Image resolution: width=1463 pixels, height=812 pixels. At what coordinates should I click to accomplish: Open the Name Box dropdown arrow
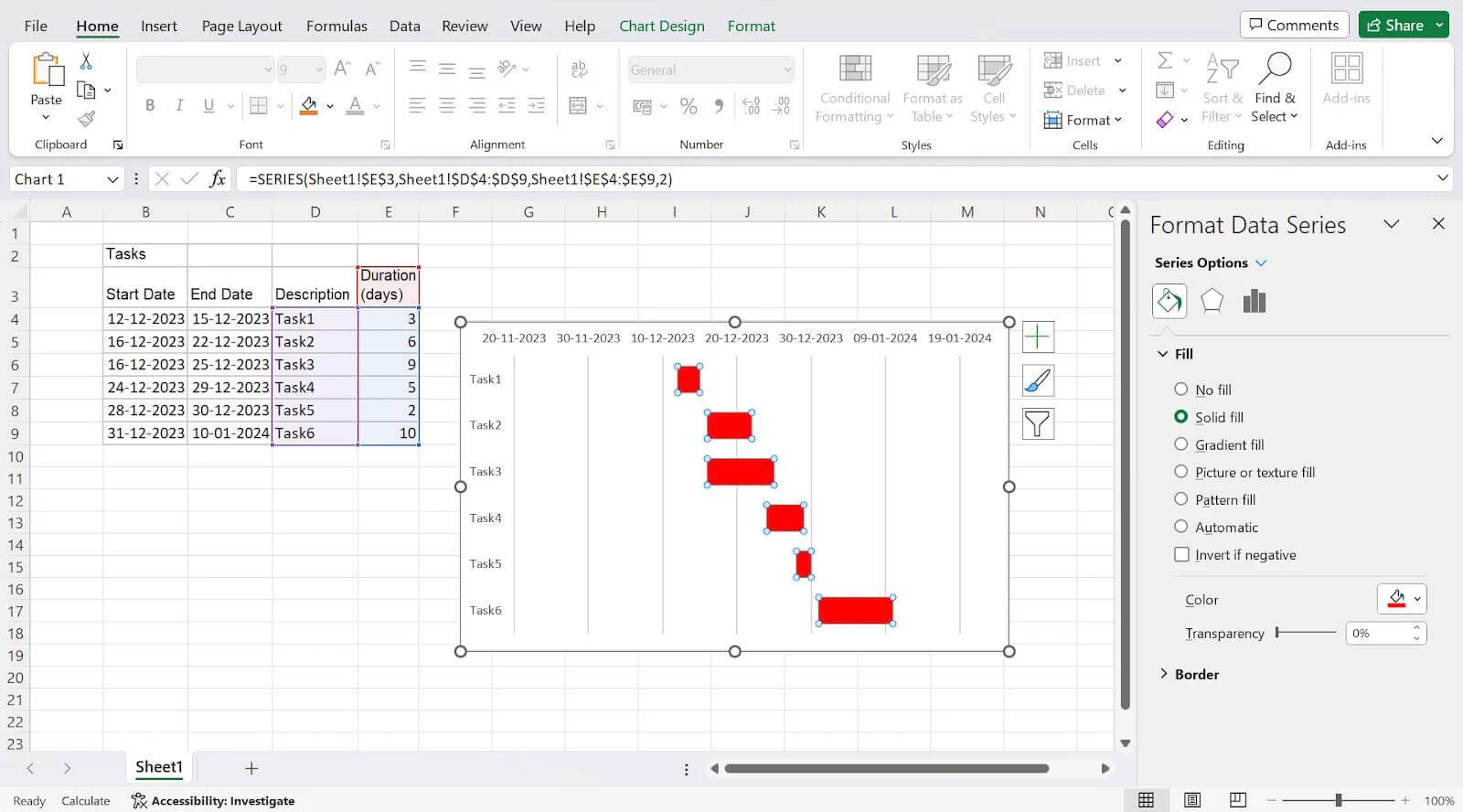pos(112,179)
